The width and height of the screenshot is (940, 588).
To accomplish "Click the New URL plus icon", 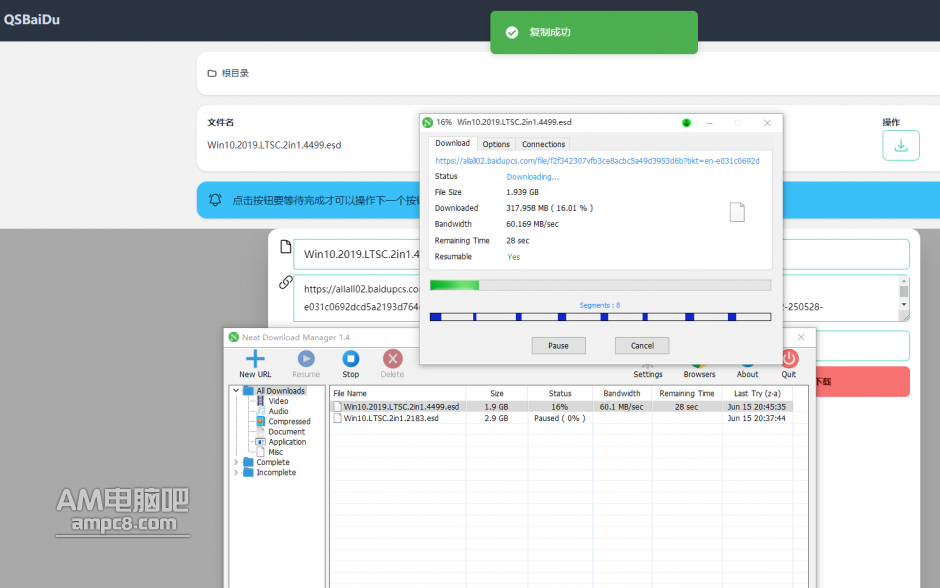I will (x=255, y=358).
